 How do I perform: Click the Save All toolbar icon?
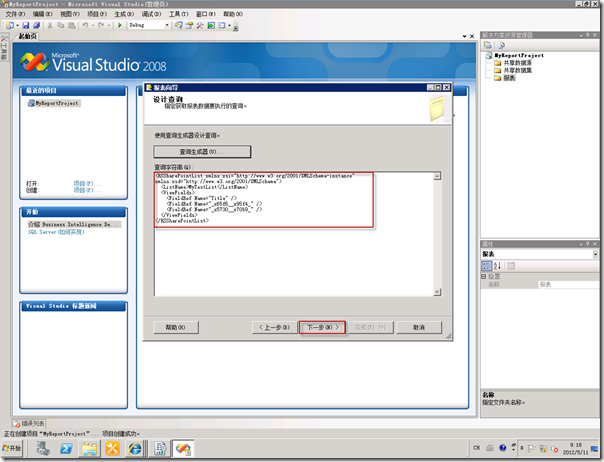coord(37,25)
